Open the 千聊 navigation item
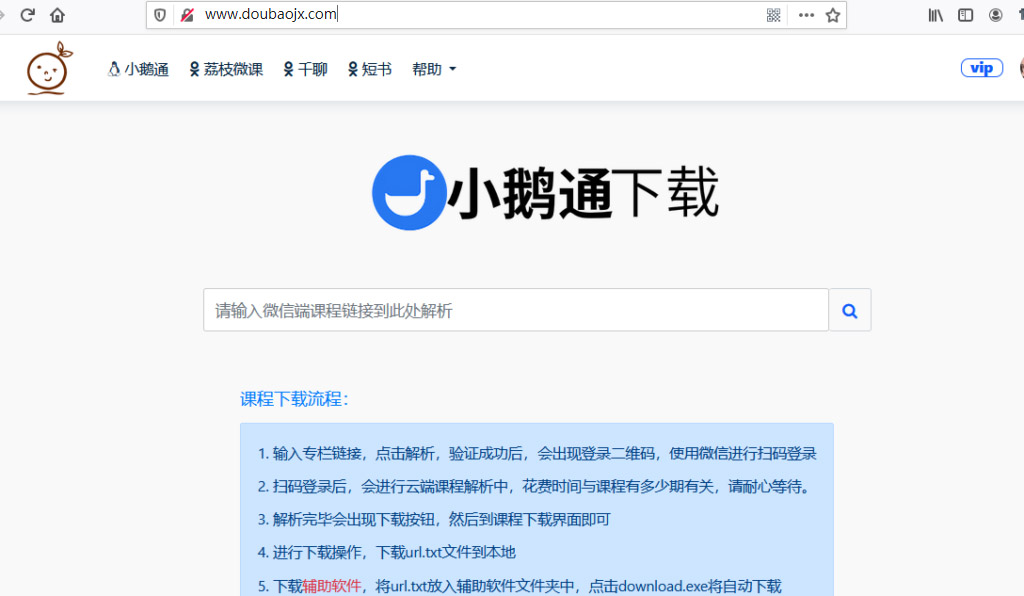Viewport: 1024px width, 596px height. 306,69
